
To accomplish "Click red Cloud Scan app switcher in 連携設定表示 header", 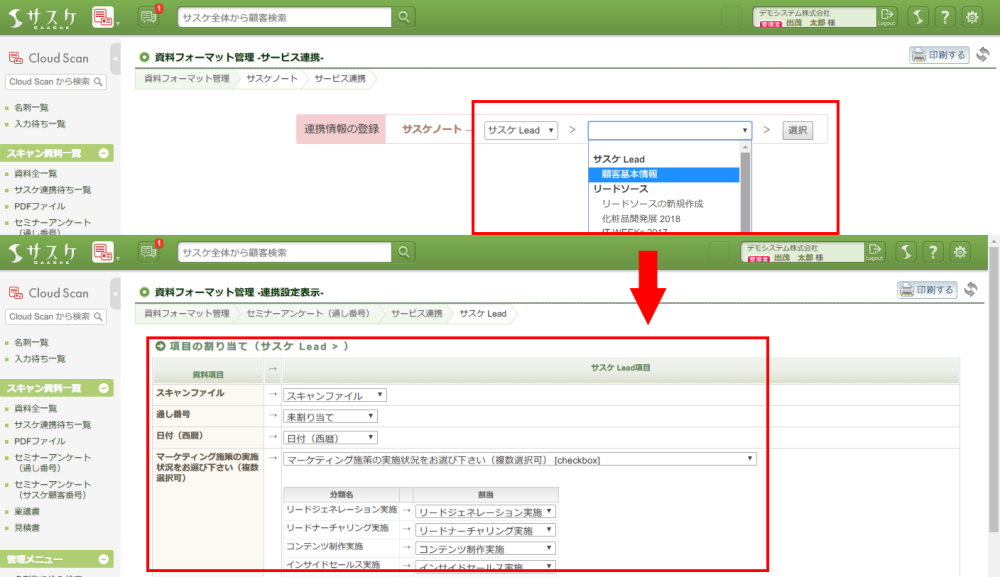I will click(x=103, y=251).
